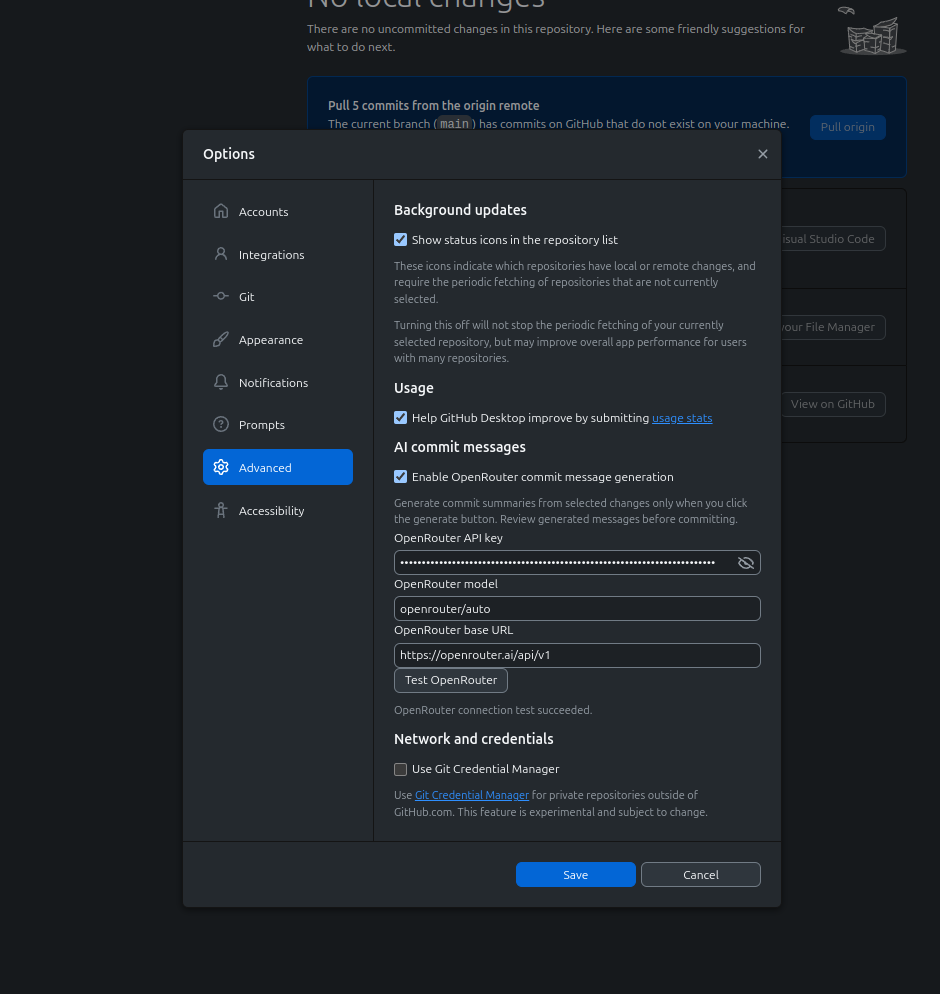Click the Advanced gear icon

pyautogui.click(x=221, y=467)
